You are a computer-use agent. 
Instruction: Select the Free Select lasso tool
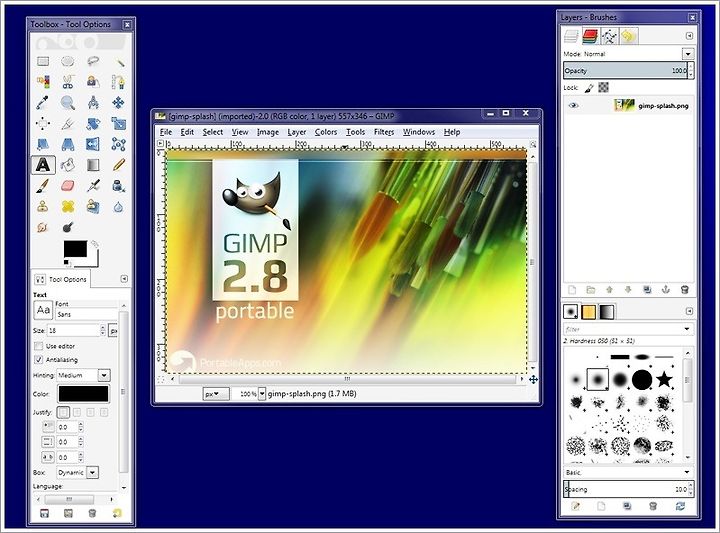click(93, 61)
